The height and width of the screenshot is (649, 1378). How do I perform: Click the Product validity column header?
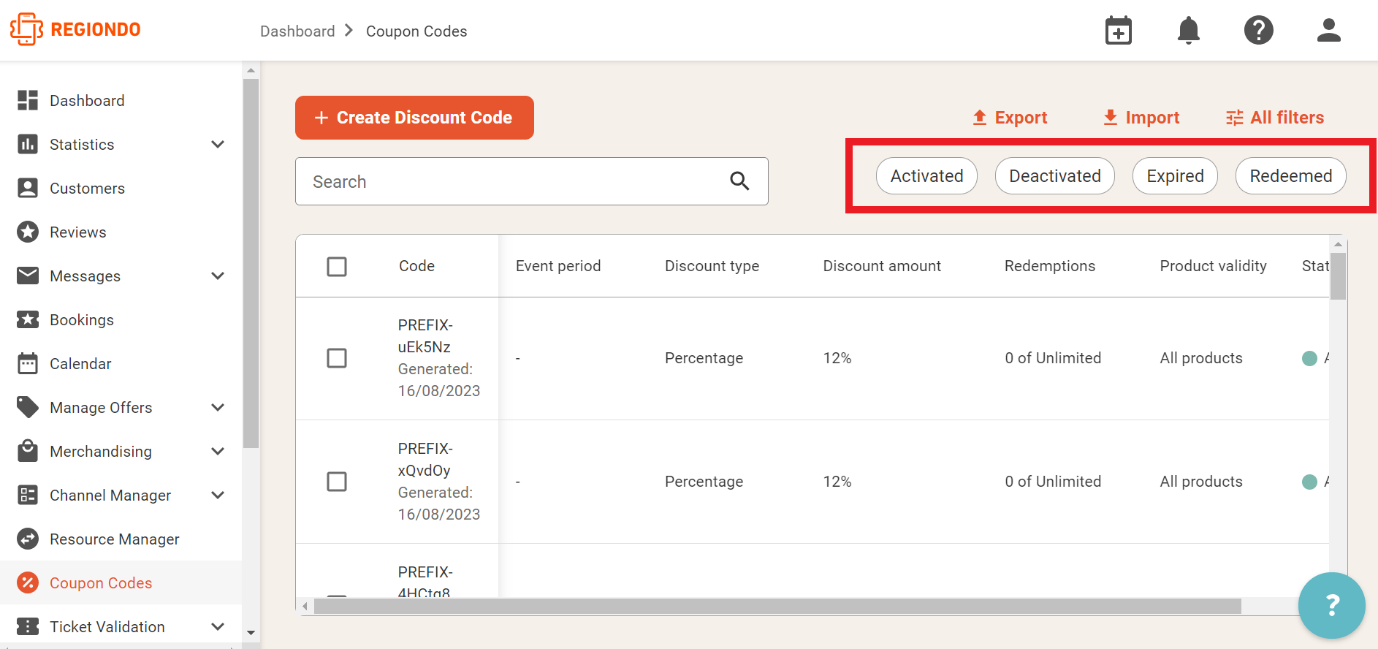click(1213, 266)
